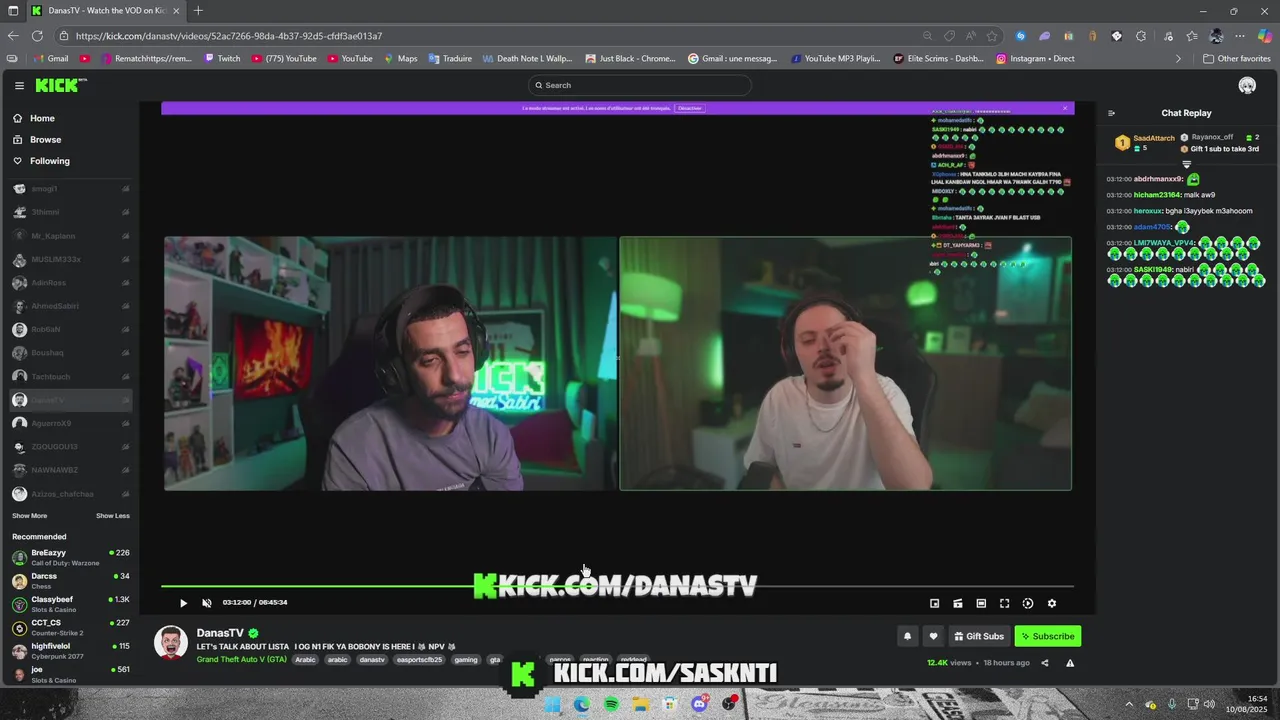Open Copilot icon in browser
Screen dimensions: 1280x720
1265,36
